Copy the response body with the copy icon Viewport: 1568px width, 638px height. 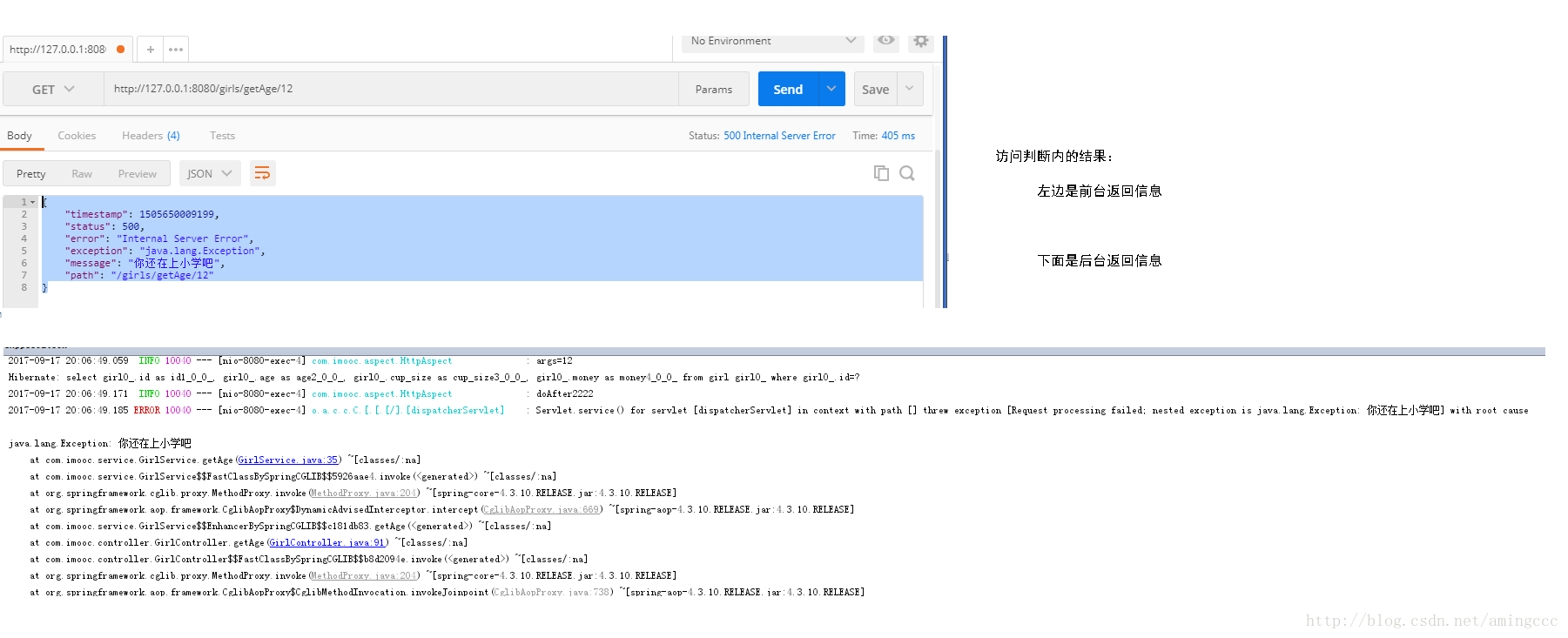click(x=881, y=173)
